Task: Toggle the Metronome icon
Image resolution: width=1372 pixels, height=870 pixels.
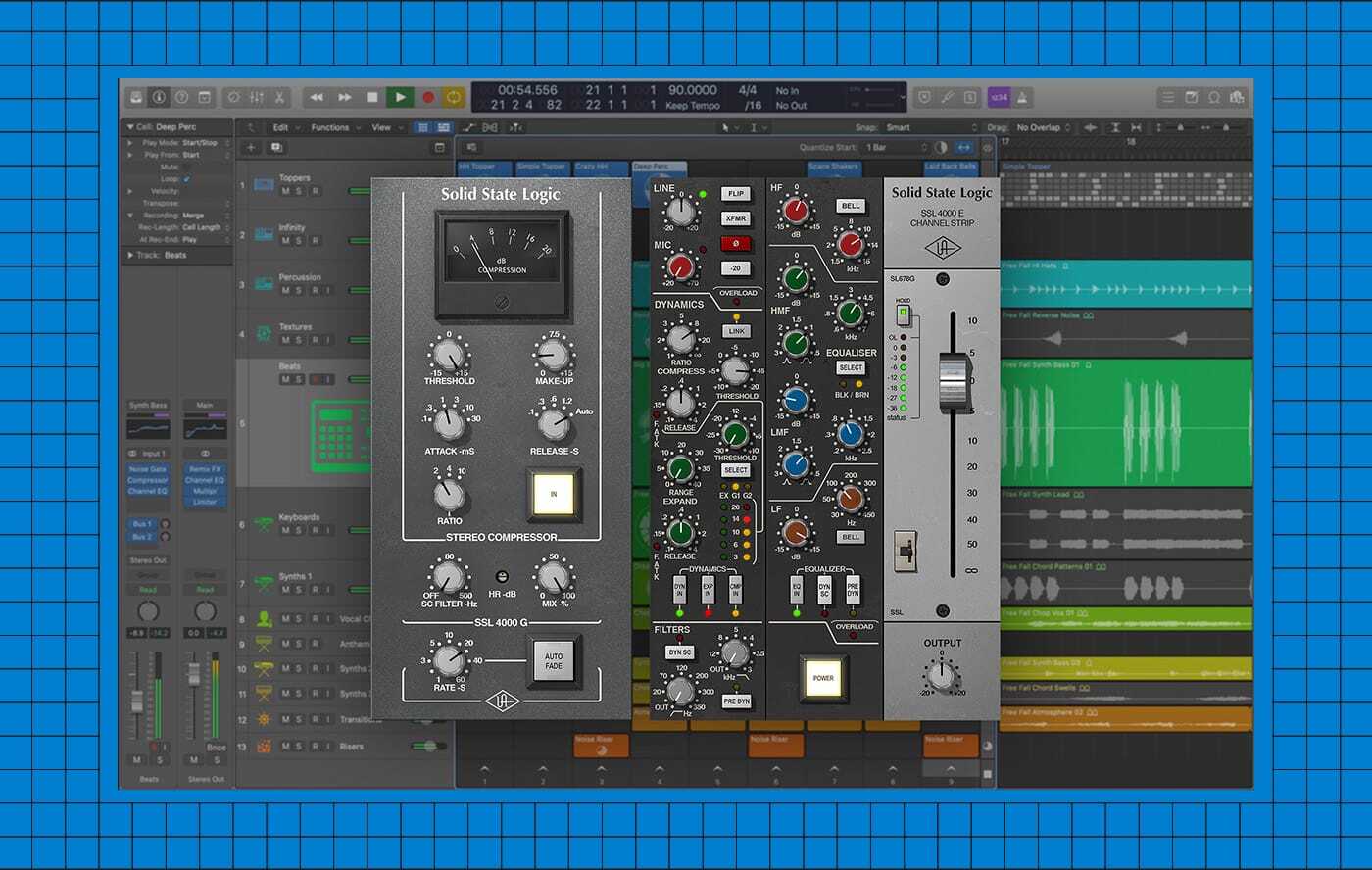Action: click(x=1022, y=97)
